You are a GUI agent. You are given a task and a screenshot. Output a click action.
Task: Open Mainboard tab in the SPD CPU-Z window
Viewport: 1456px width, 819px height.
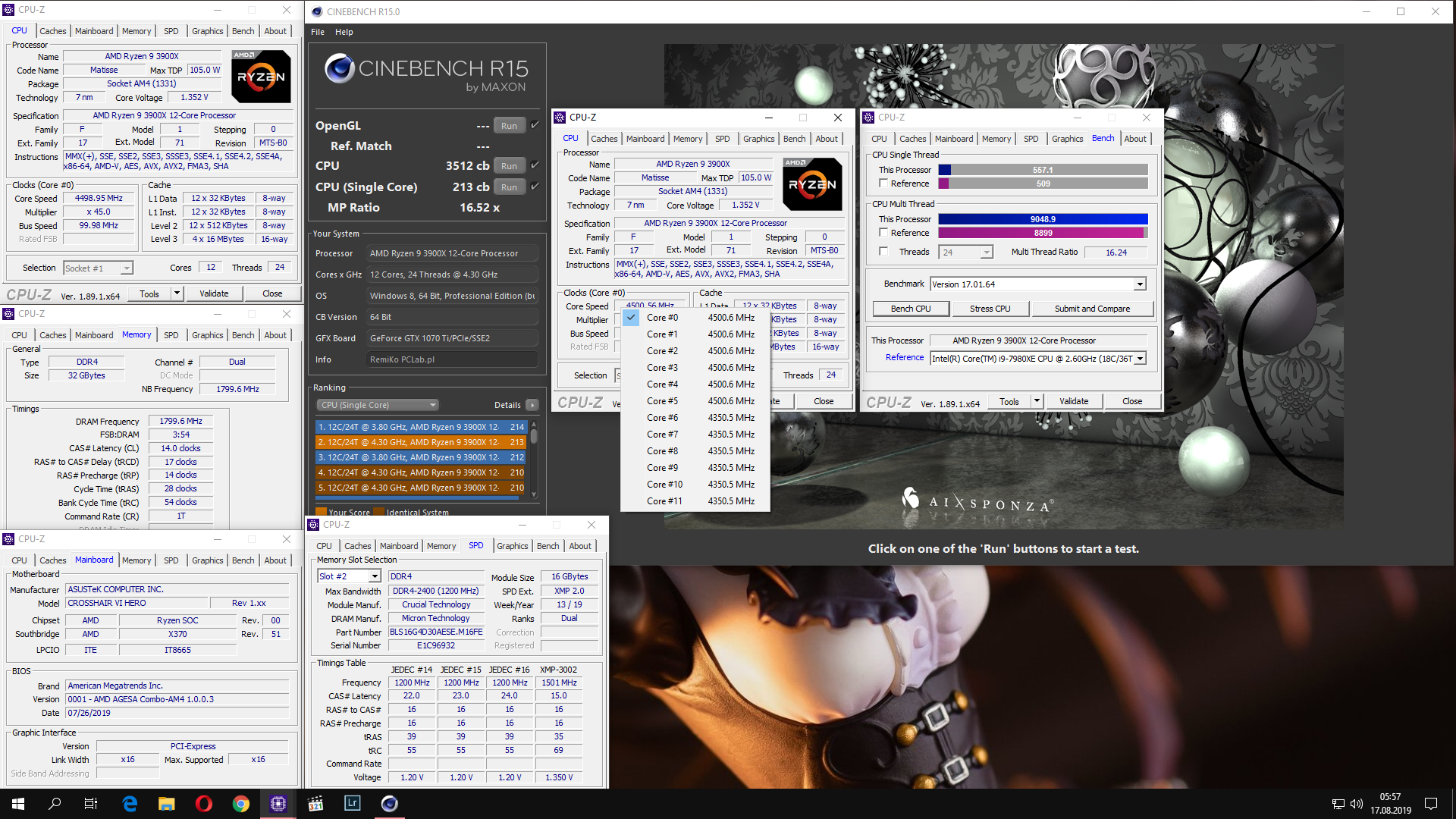pyautogui.click(x=399, y=546)
